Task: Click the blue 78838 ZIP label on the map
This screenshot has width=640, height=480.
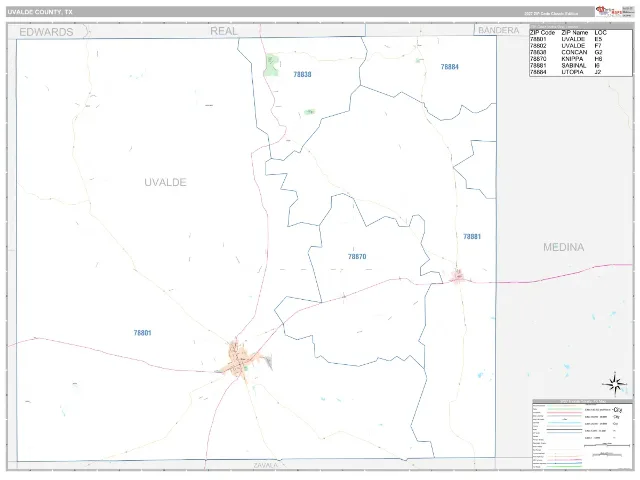Action: pos(302,74)
